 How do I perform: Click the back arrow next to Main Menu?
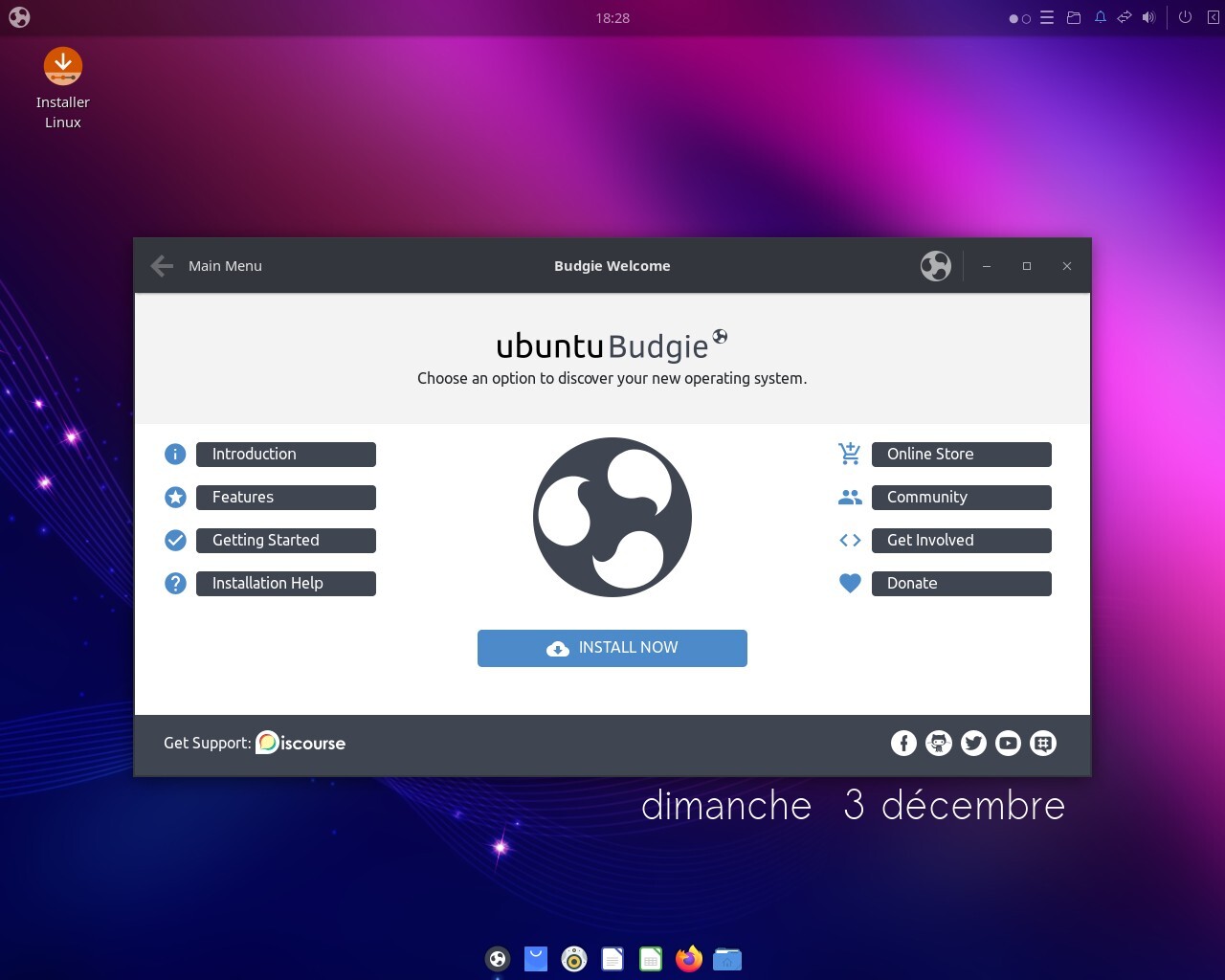point(162,266)
